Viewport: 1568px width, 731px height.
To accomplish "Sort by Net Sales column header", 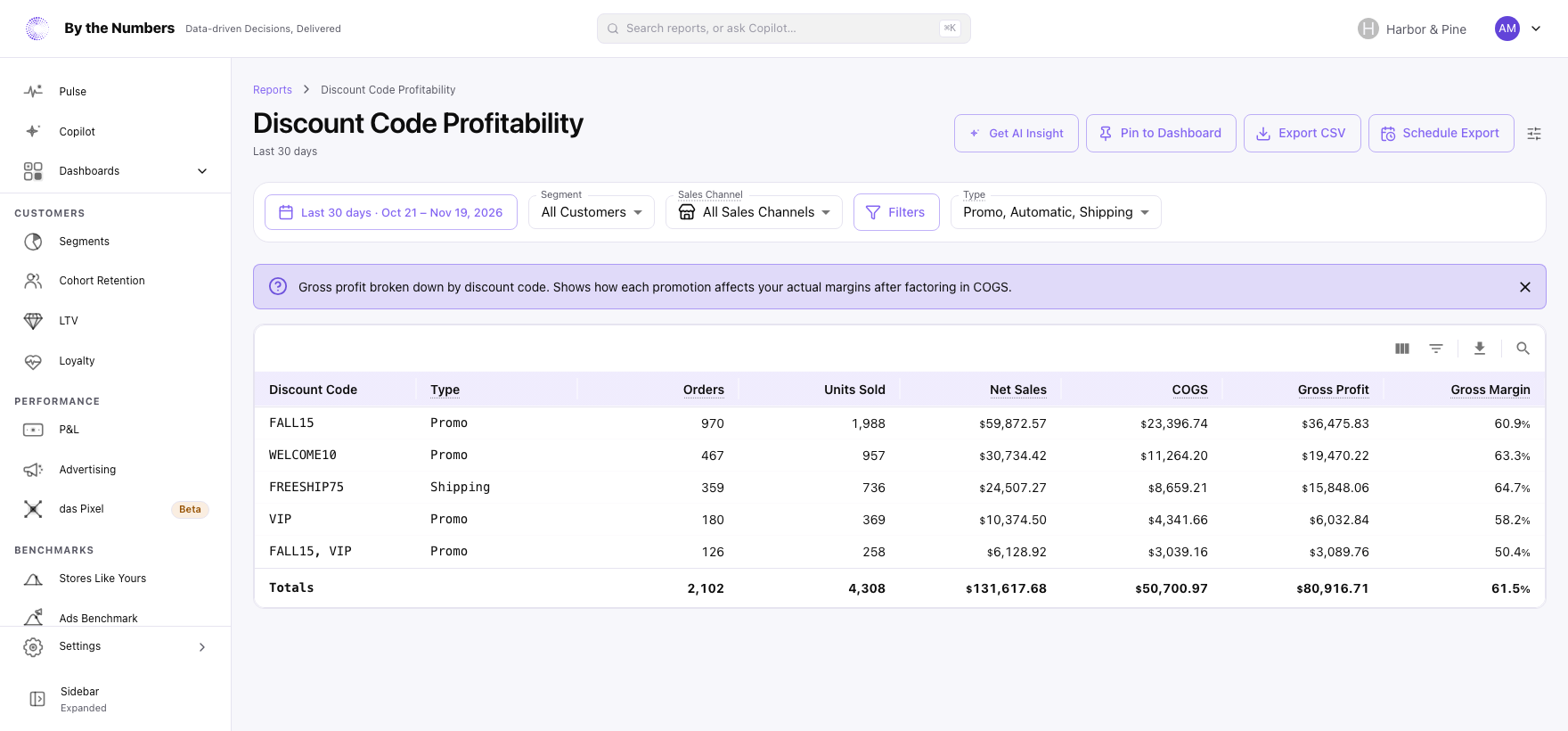I will [1018, 390].
